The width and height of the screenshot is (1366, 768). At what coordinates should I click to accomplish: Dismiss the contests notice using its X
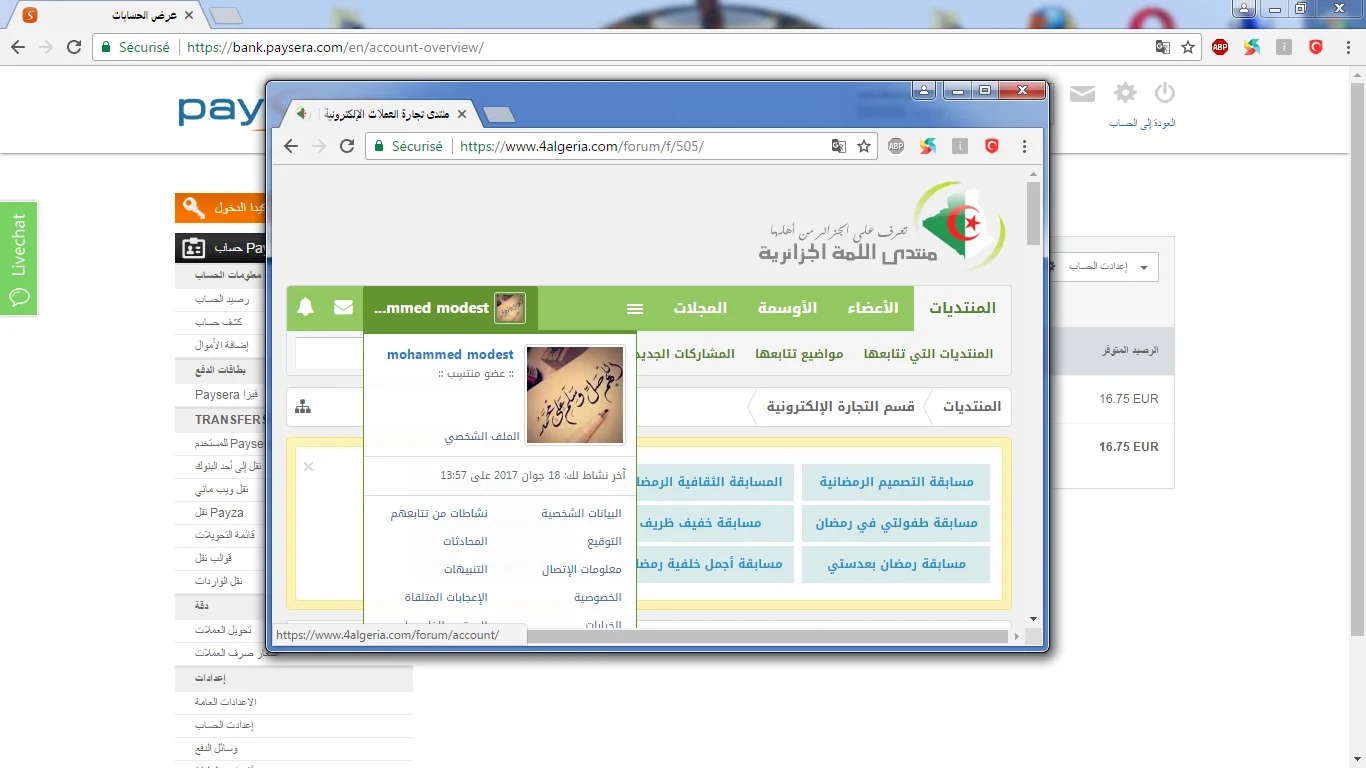pyautogui.click(x=308, y=466)
